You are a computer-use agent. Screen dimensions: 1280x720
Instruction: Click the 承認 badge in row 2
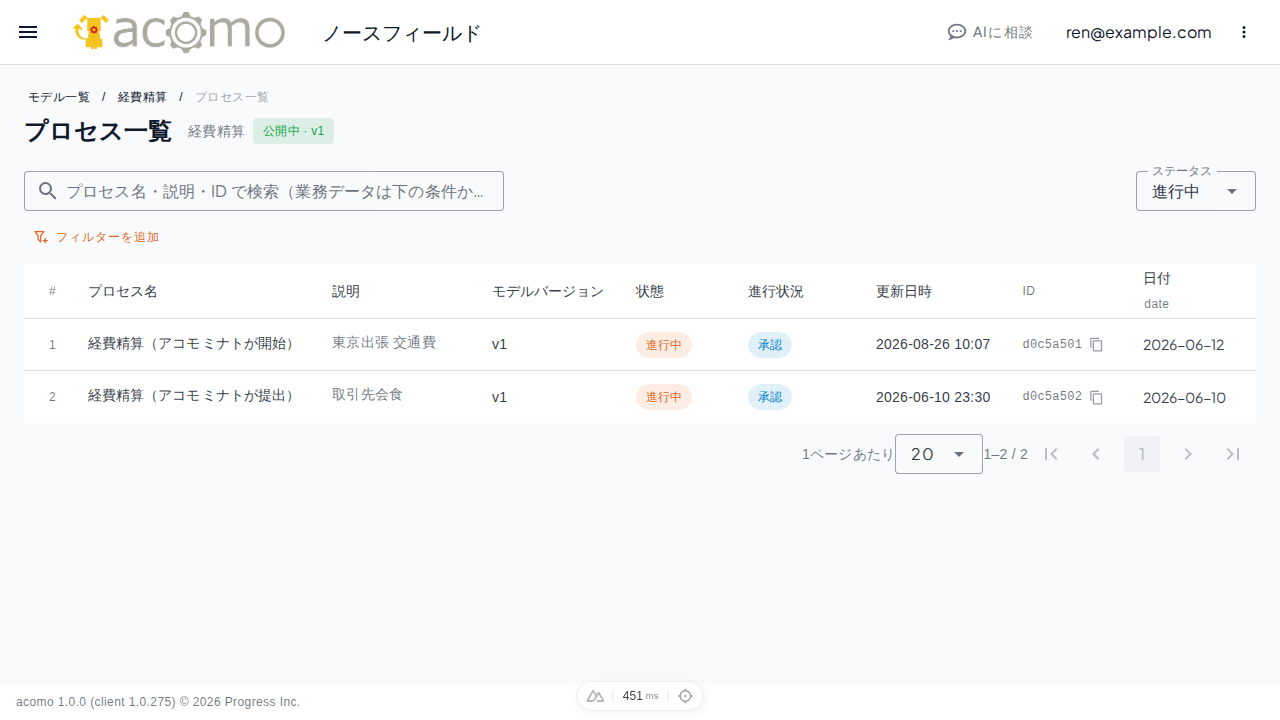coord(770,397)
